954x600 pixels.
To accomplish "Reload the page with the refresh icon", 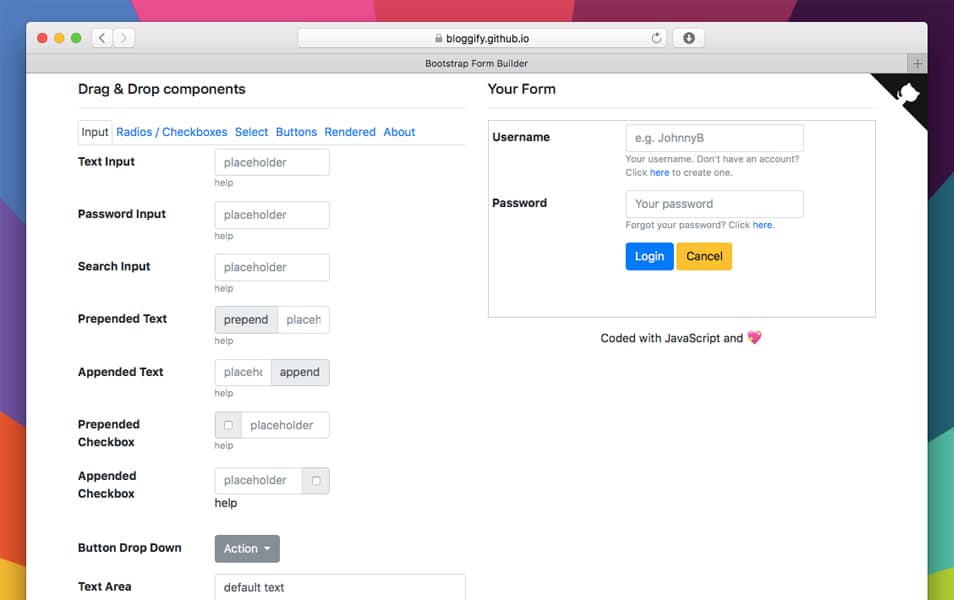I will pos(657,38).
